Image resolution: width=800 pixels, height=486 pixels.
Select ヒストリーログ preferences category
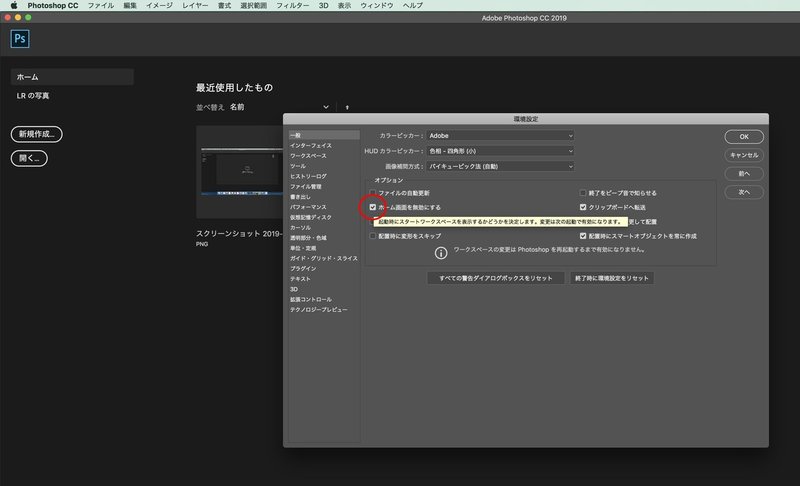(x=308, y=176)
